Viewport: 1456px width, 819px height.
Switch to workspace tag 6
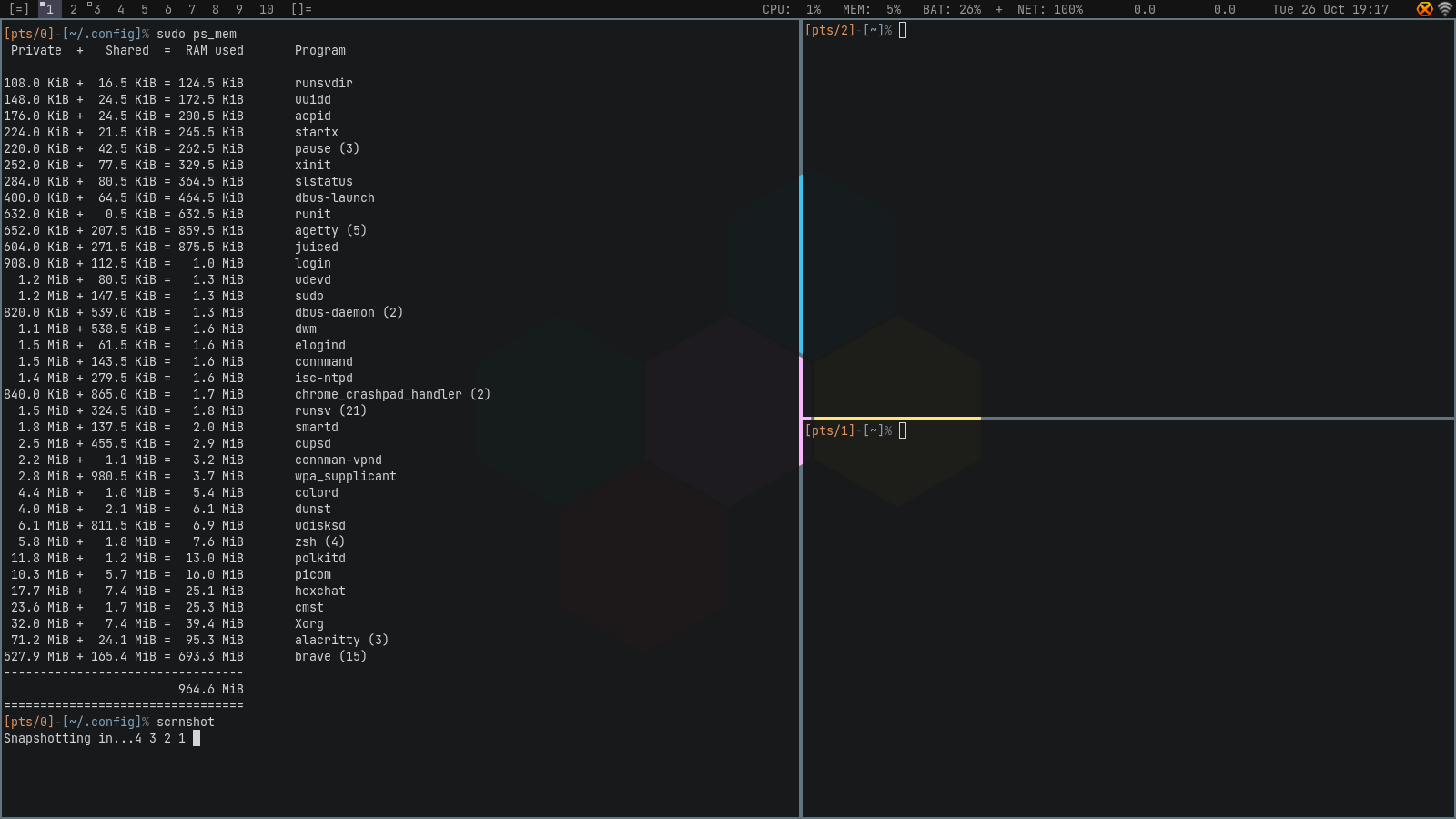click(x=168, y=9)
